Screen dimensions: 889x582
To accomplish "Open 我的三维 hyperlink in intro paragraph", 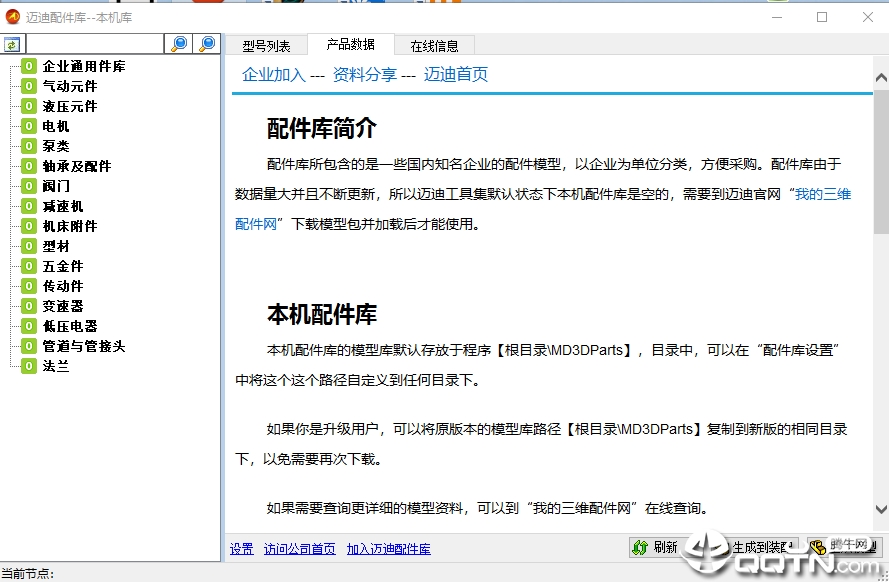I will (x=823, y=194).
